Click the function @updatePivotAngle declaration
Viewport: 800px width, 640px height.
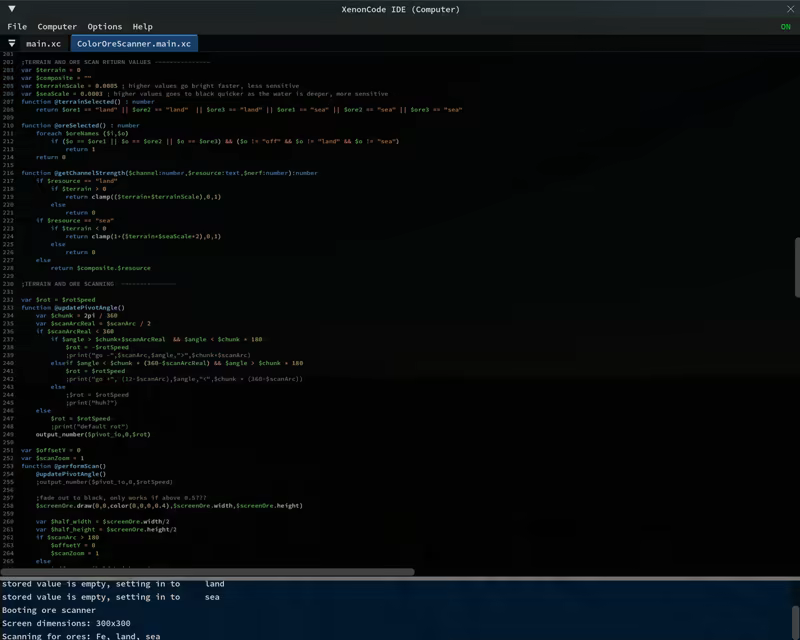73,308
